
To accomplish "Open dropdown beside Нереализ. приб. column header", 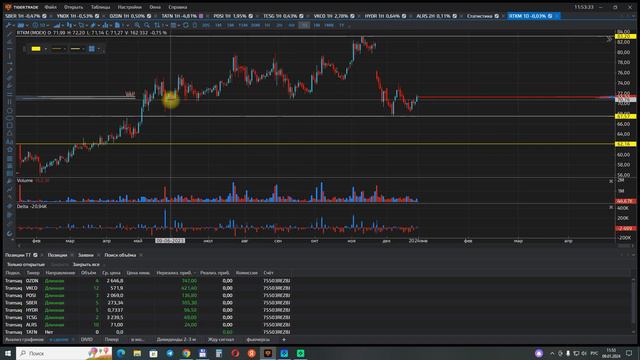I will tap(194, 273).
